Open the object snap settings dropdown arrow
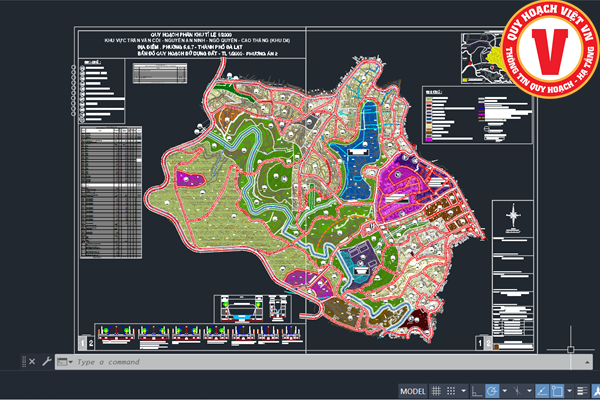Image resolution: width=600 pixels, height=400 pixels. (569, 391)
